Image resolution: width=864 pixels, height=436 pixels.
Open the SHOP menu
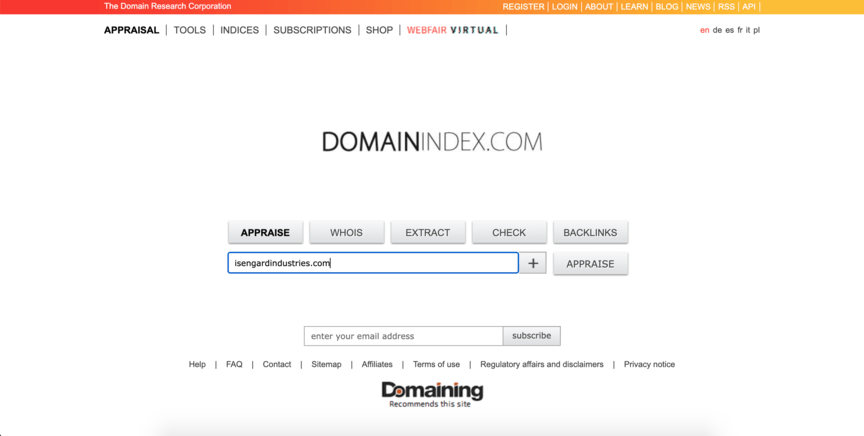click(379, 30)
